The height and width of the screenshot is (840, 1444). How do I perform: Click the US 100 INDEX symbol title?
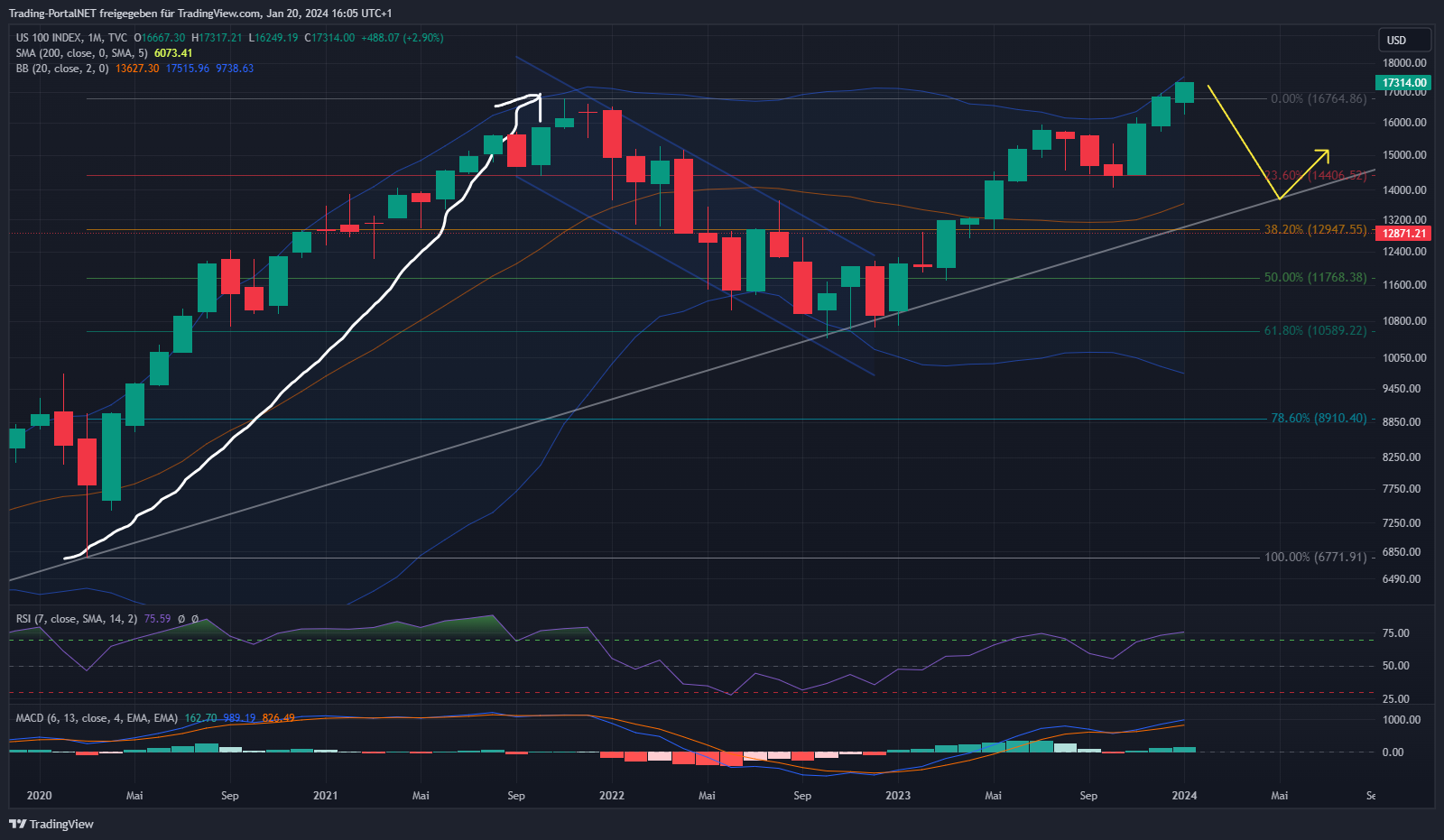tap(48, 38)
